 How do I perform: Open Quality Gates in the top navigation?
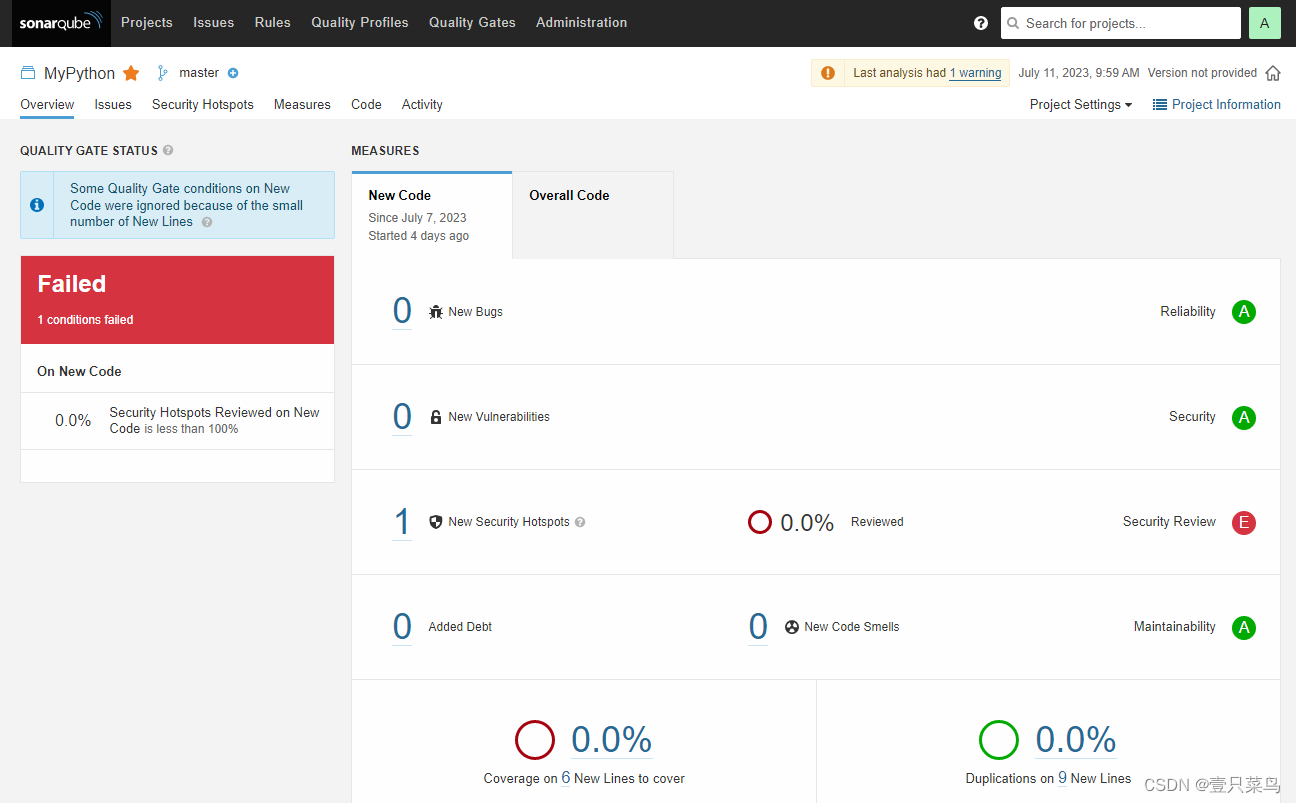[472, 22]
